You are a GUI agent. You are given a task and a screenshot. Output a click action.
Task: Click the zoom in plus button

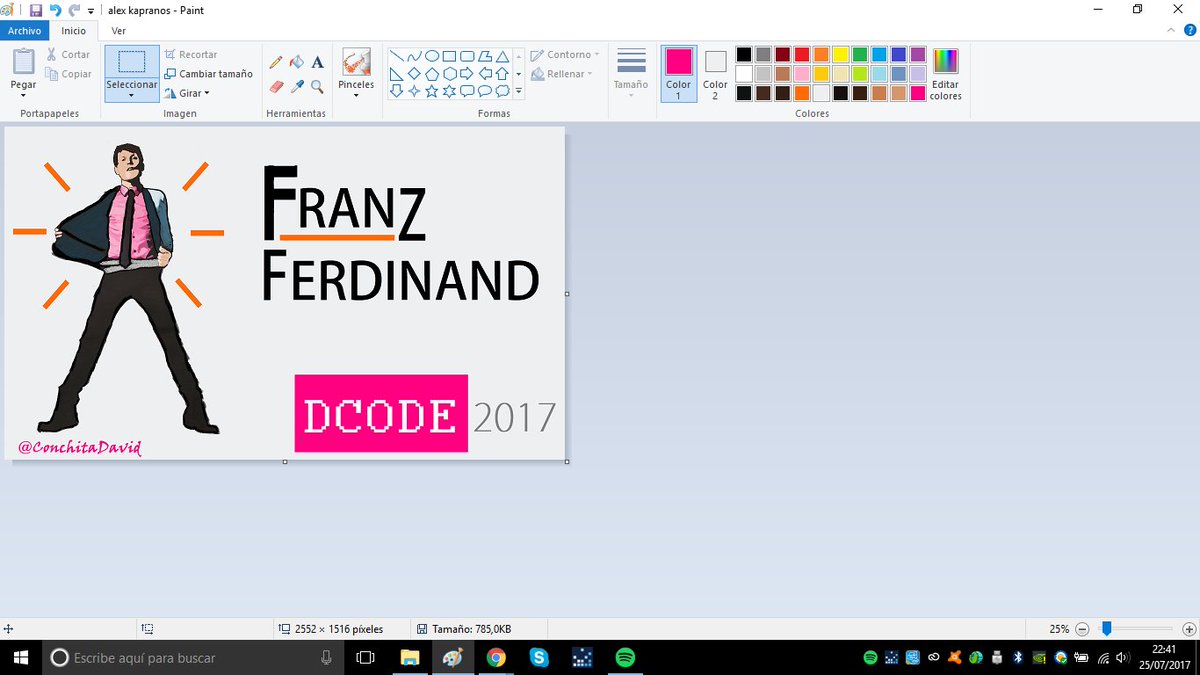pos(1188,629)
